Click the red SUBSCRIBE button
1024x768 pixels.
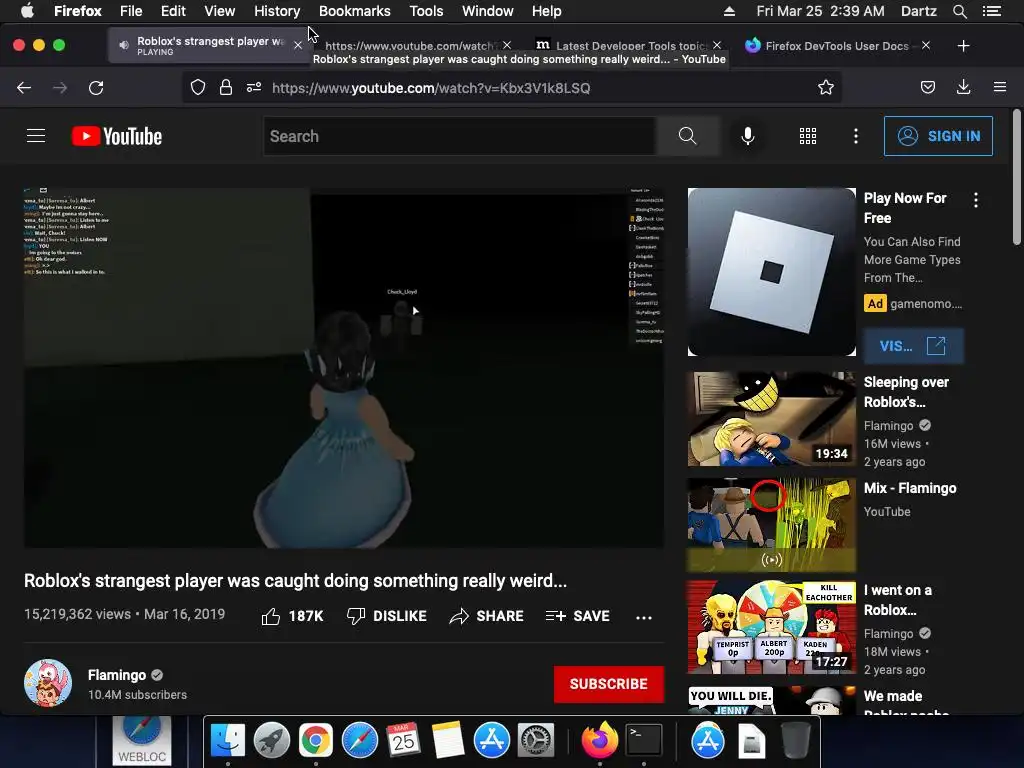pos(609,684)
